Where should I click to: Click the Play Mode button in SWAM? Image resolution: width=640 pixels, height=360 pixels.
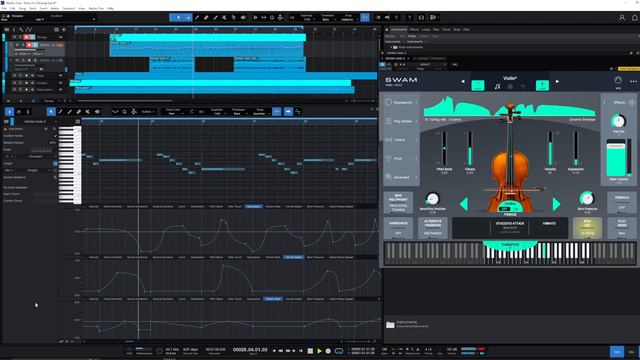point(622,228)
